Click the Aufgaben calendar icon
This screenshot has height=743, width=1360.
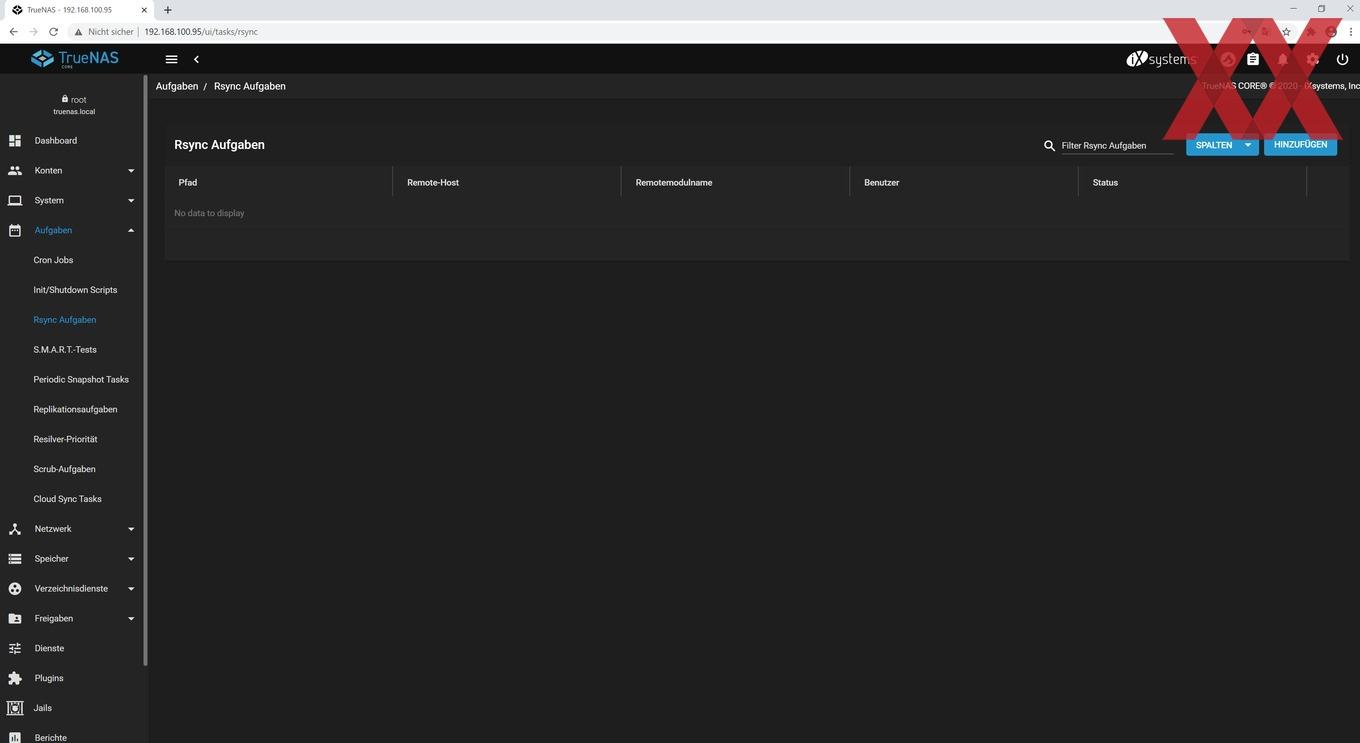point(15,230)
